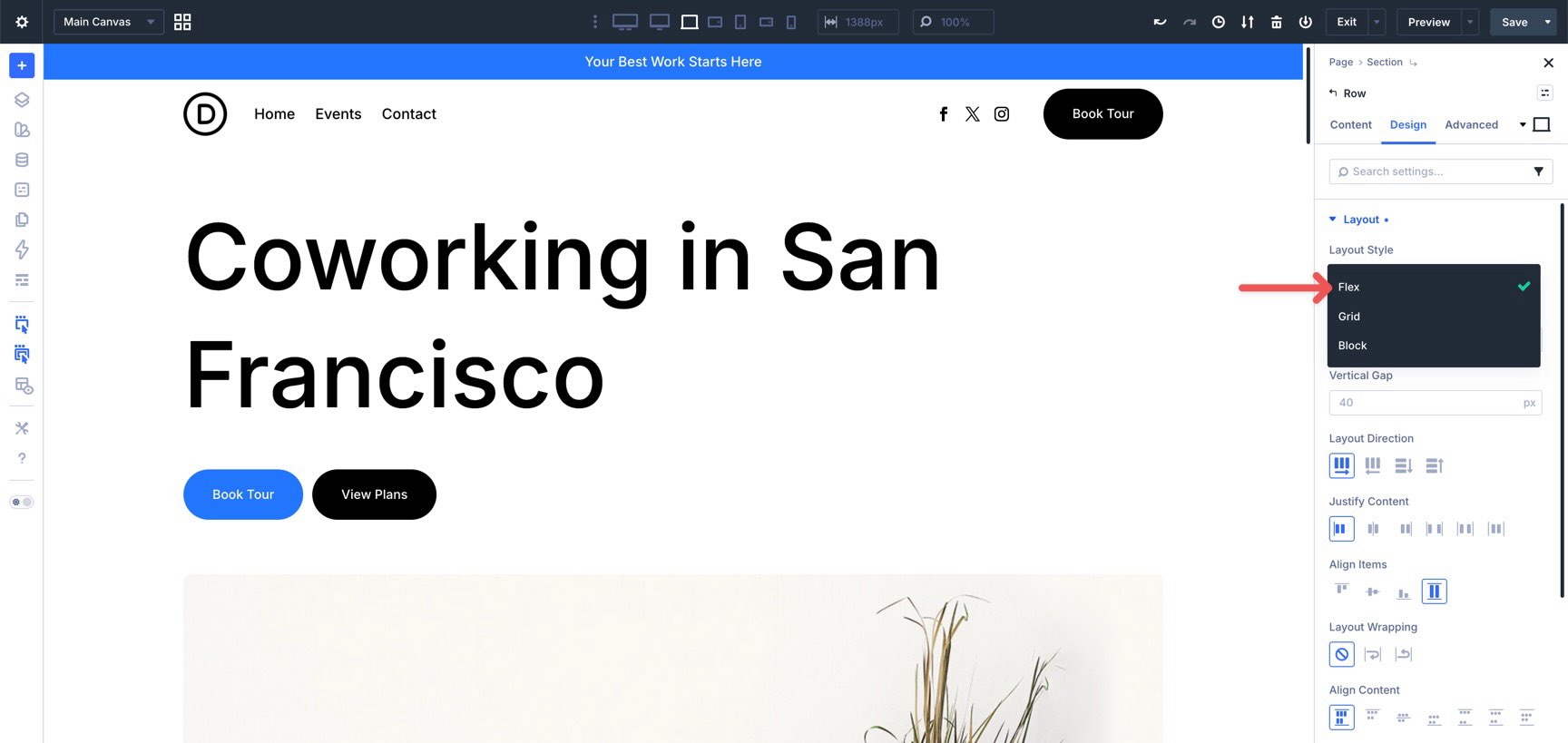
Task: Click the Save button
Action: point(1514,22)
